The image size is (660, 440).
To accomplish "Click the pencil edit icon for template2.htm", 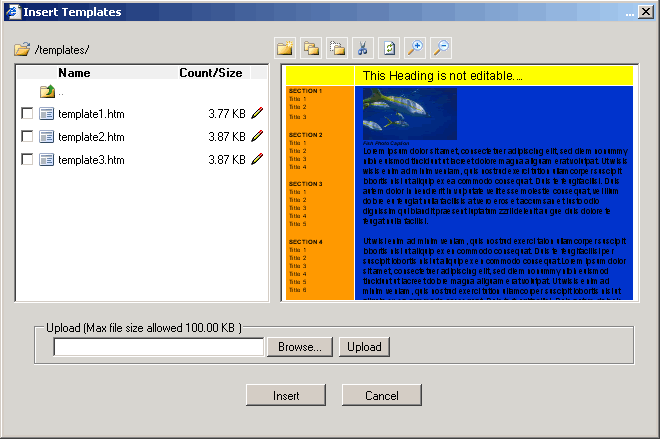I will pyautogui.click(x=257, y=136).
